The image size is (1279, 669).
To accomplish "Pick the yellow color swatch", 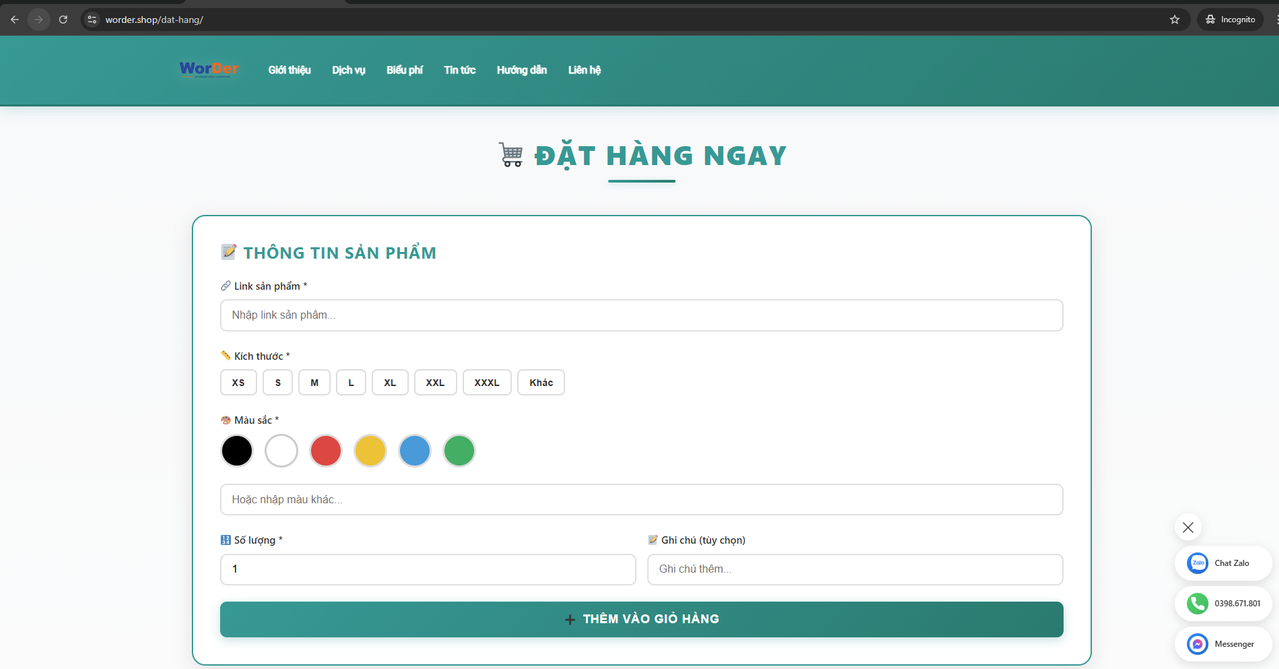I will [x=370, y=451].
